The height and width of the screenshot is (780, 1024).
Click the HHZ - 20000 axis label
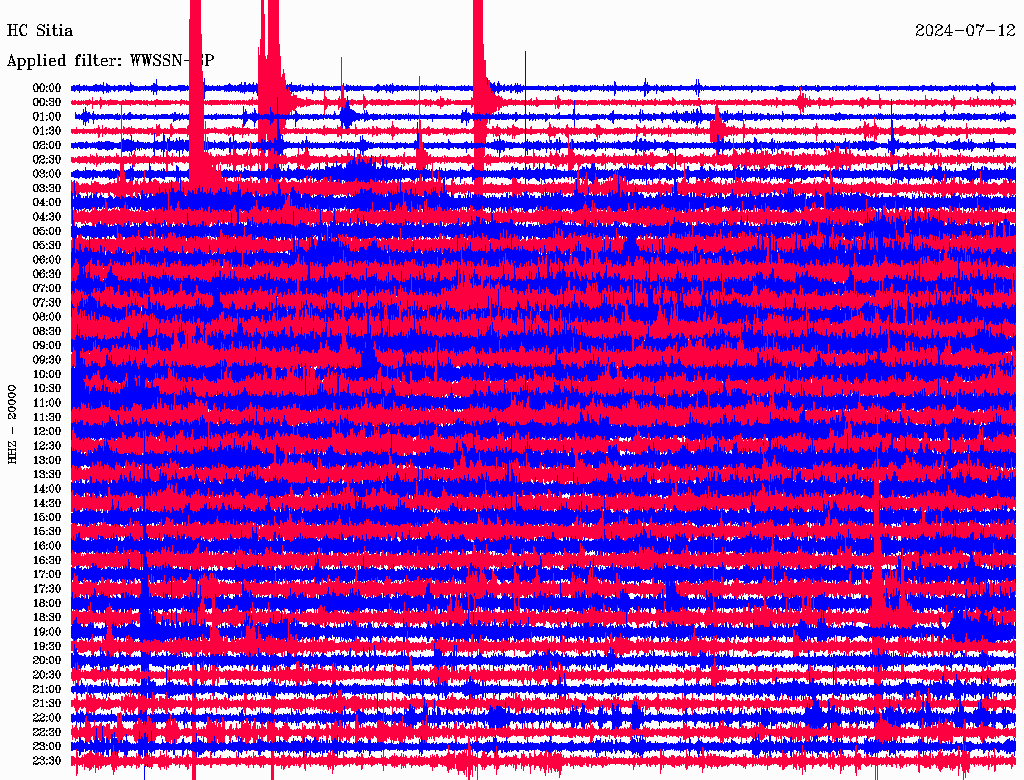point(12,425)
